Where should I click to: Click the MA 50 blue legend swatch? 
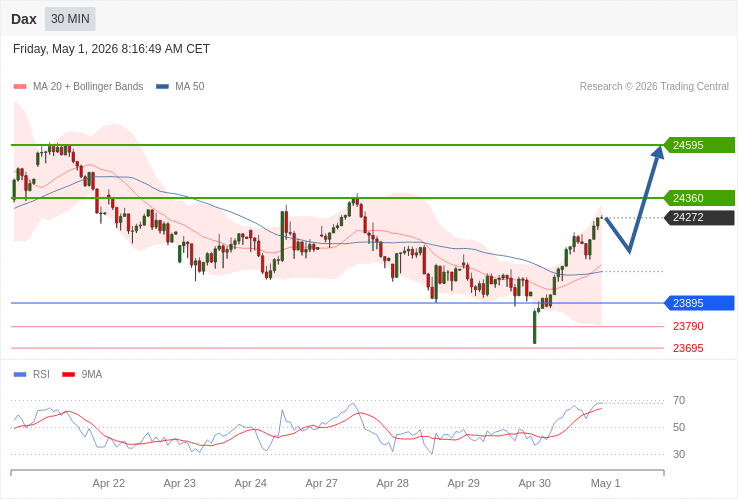pos(162,87)
